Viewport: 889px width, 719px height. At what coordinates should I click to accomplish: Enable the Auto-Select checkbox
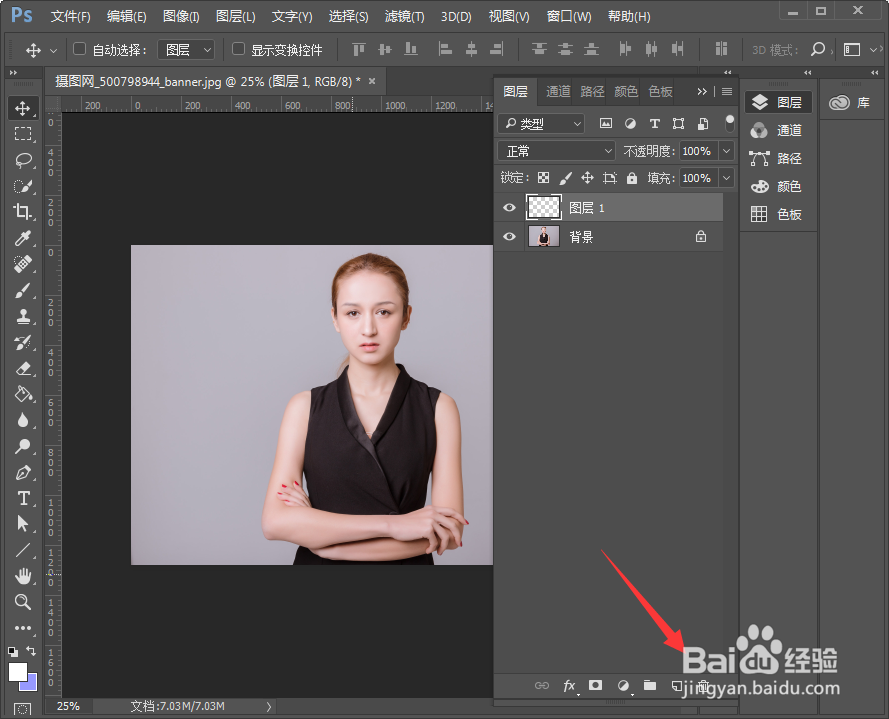tap(79, 49)
